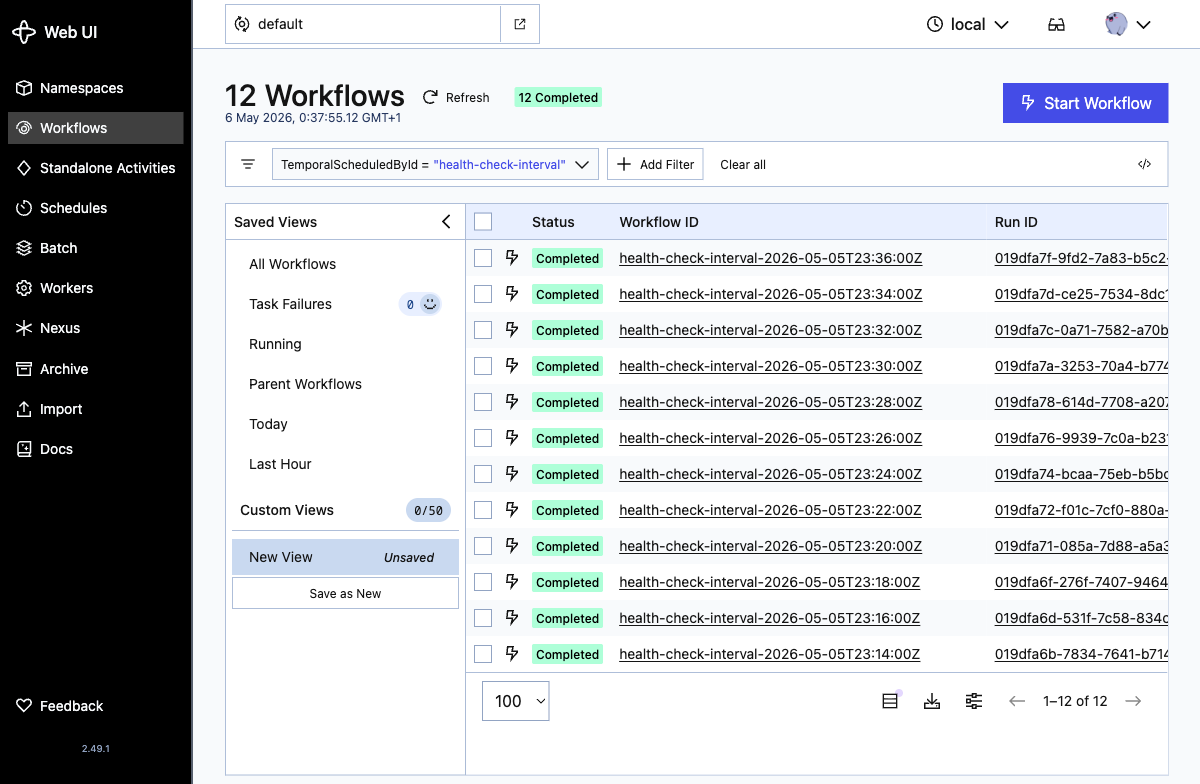Click the labs glasses icon
Screen dimensions: 1200x784
1056,24
